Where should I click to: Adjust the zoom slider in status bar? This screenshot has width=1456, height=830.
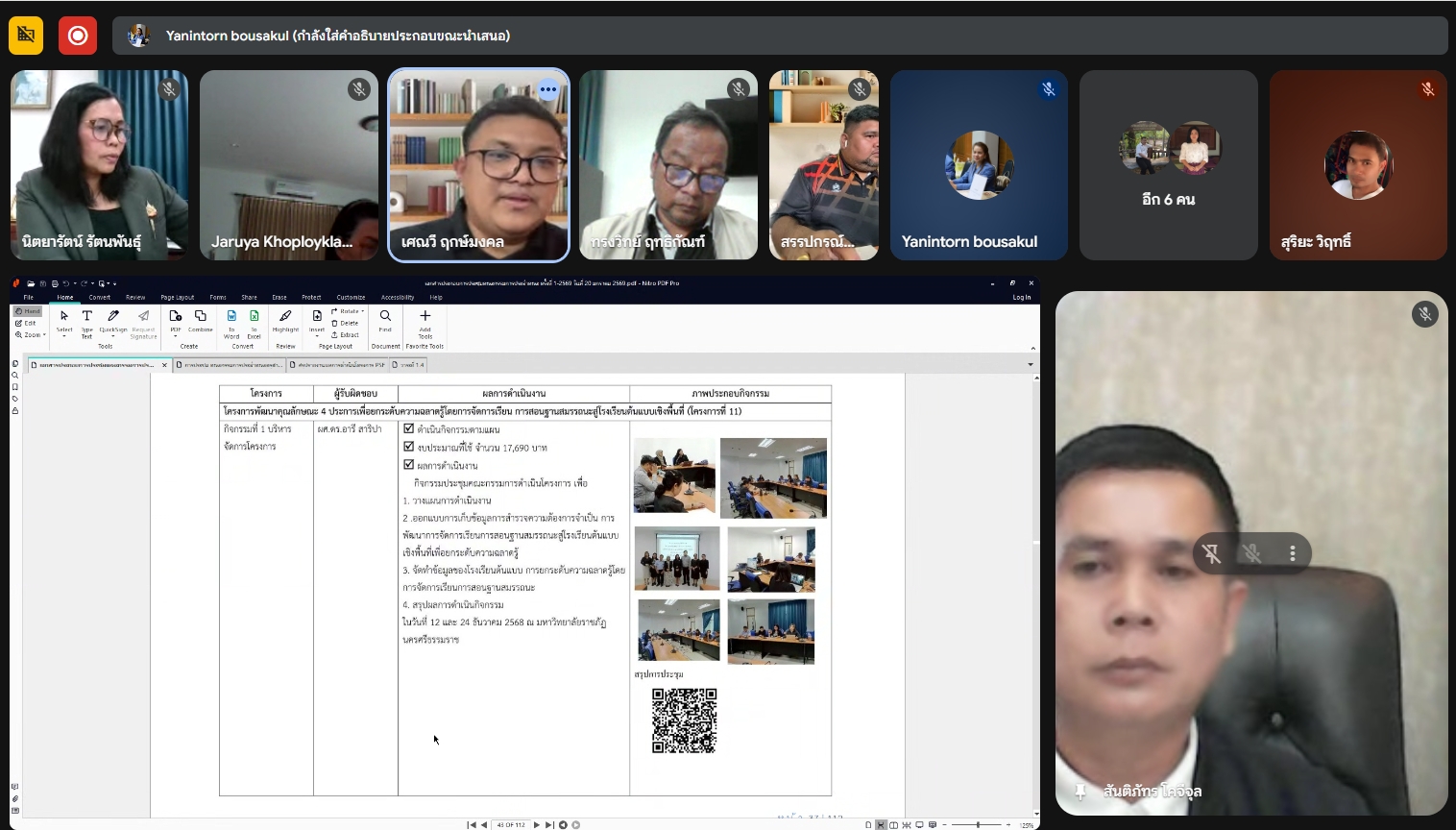coord(978,824)
